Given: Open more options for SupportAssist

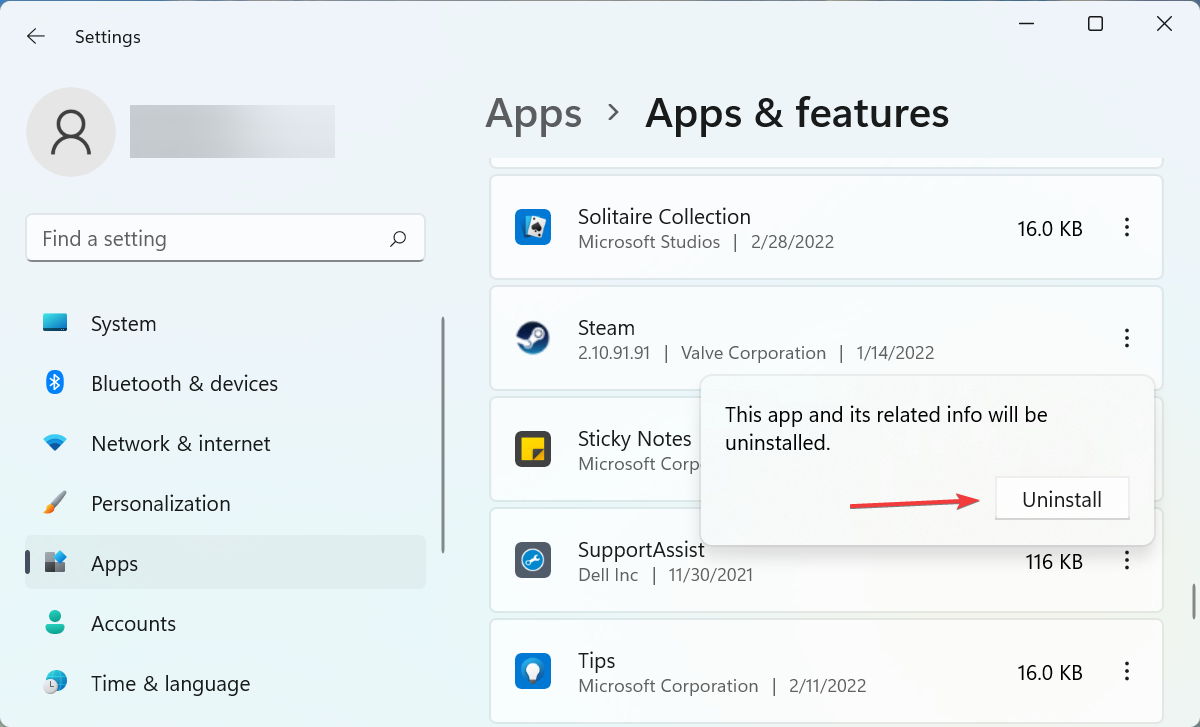Looking at the screenshot, I should [x=1127, y=561].
